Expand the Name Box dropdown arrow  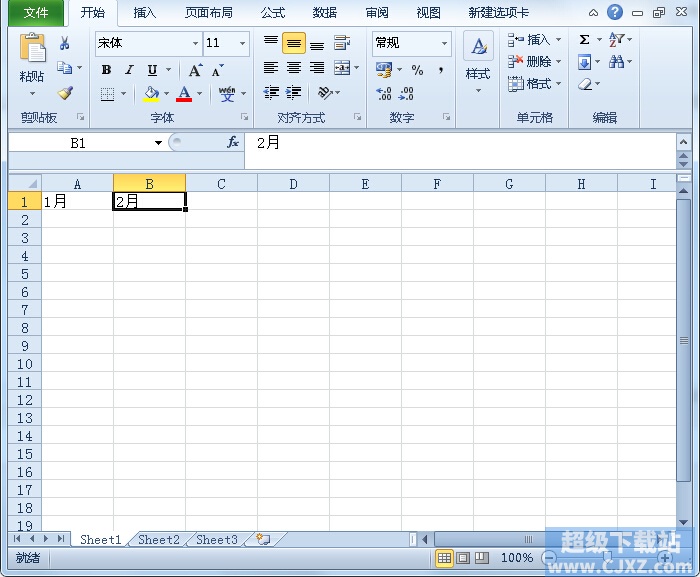(158, 143)
